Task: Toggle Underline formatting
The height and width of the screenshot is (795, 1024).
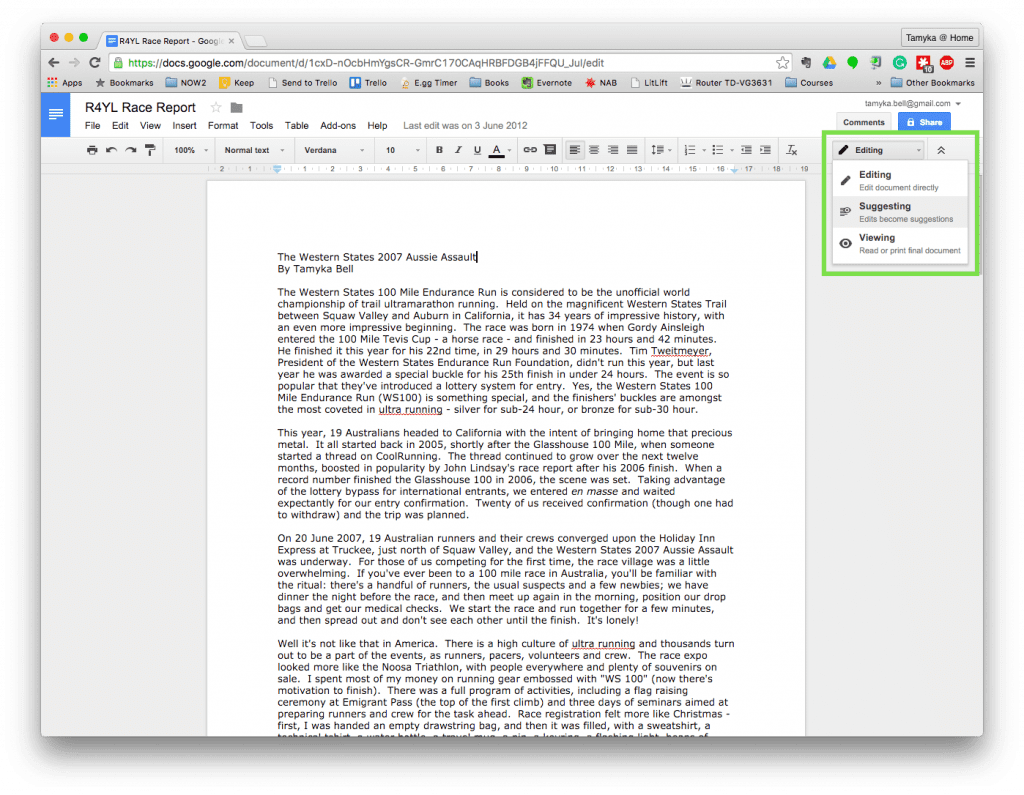Action: [477, 150]
